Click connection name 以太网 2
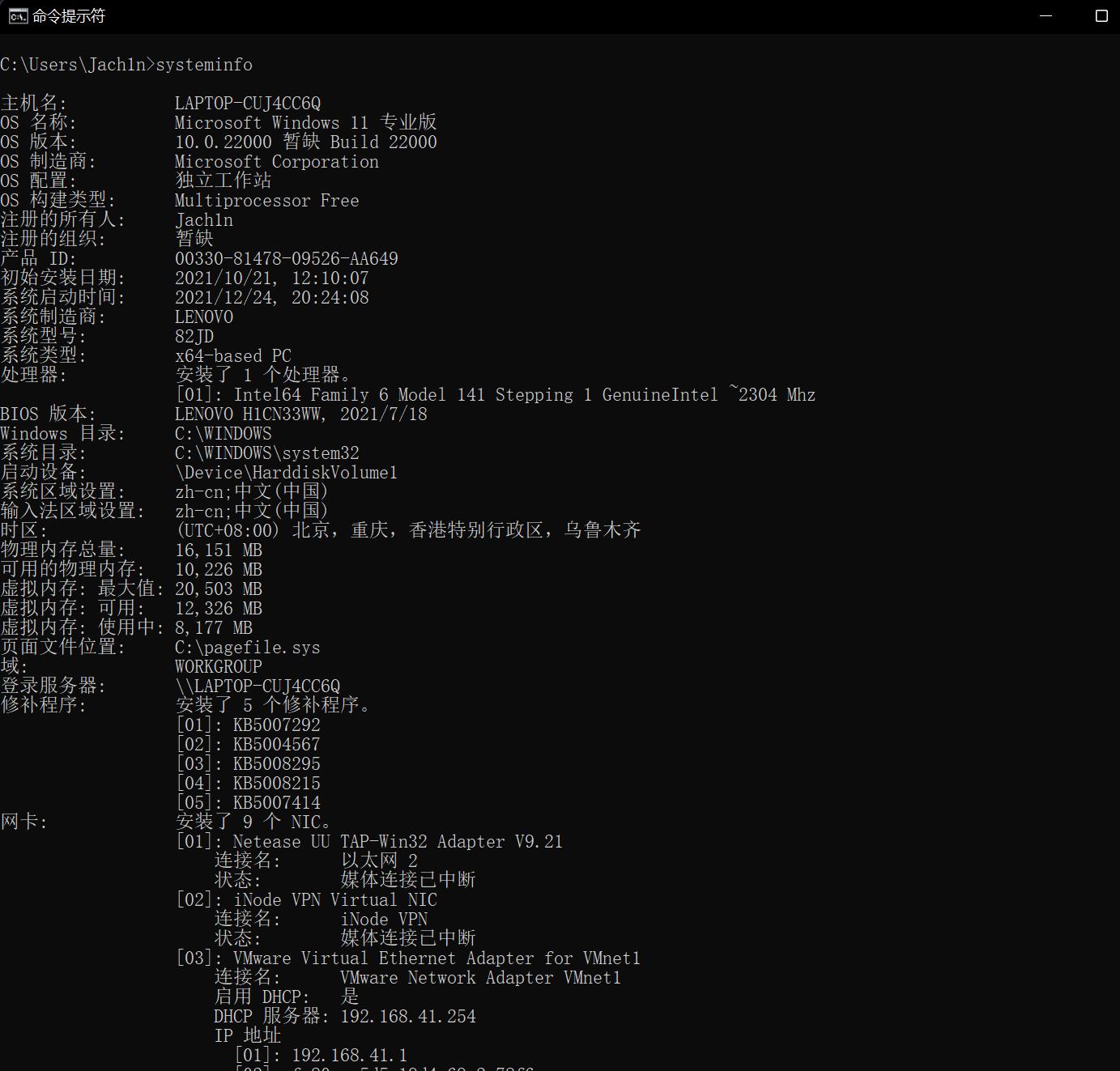This screenshot has width=1120, height=1071. (379, 861)
